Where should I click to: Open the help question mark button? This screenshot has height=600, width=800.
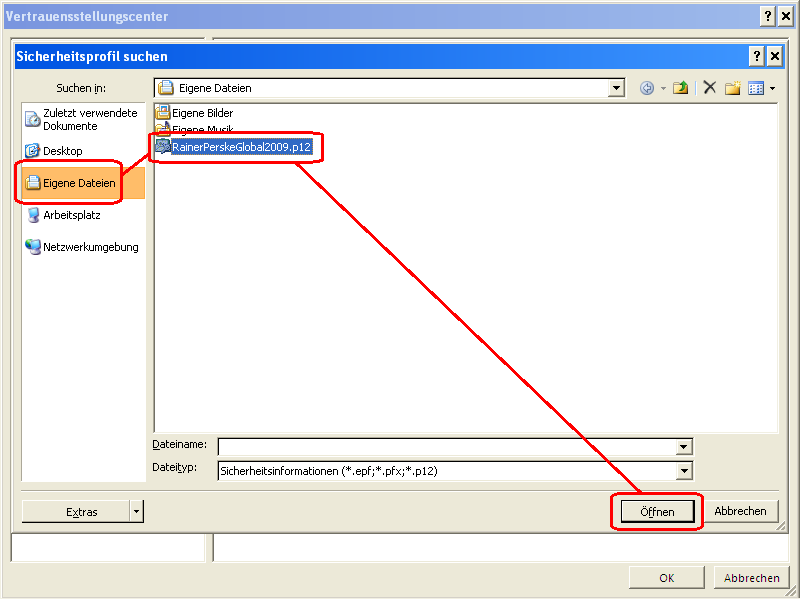click(x=756, y=56)
